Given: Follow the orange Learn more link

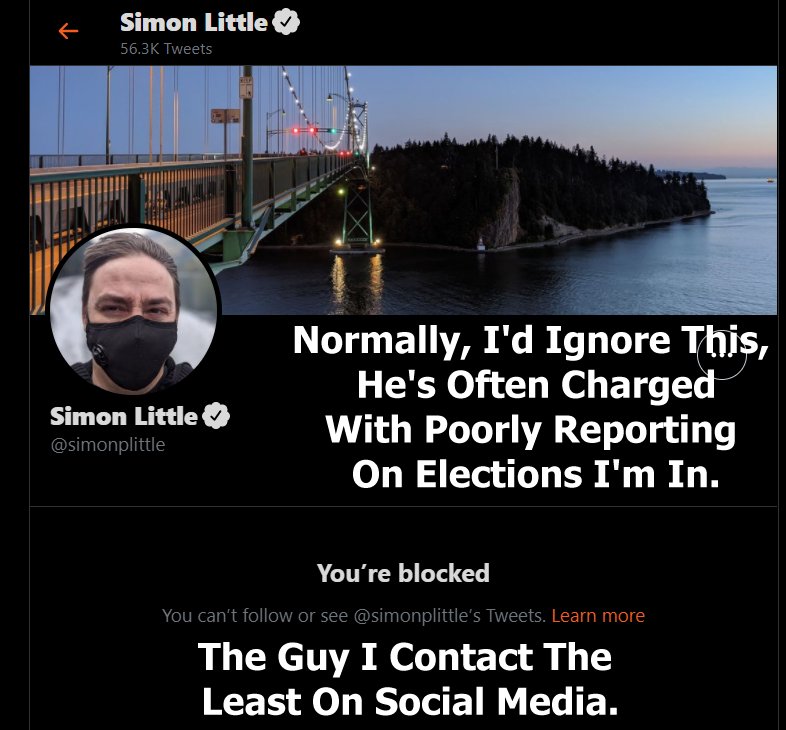Looking at the screenshot, I should click(x=598, y=615).
